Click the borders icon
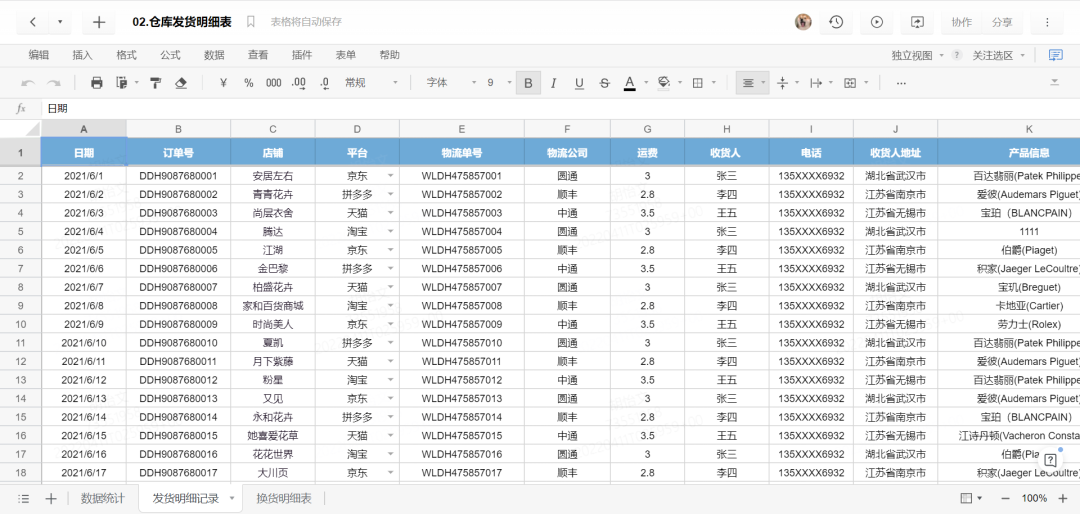This screenshot has width=1080, height=514. [698, 83]
